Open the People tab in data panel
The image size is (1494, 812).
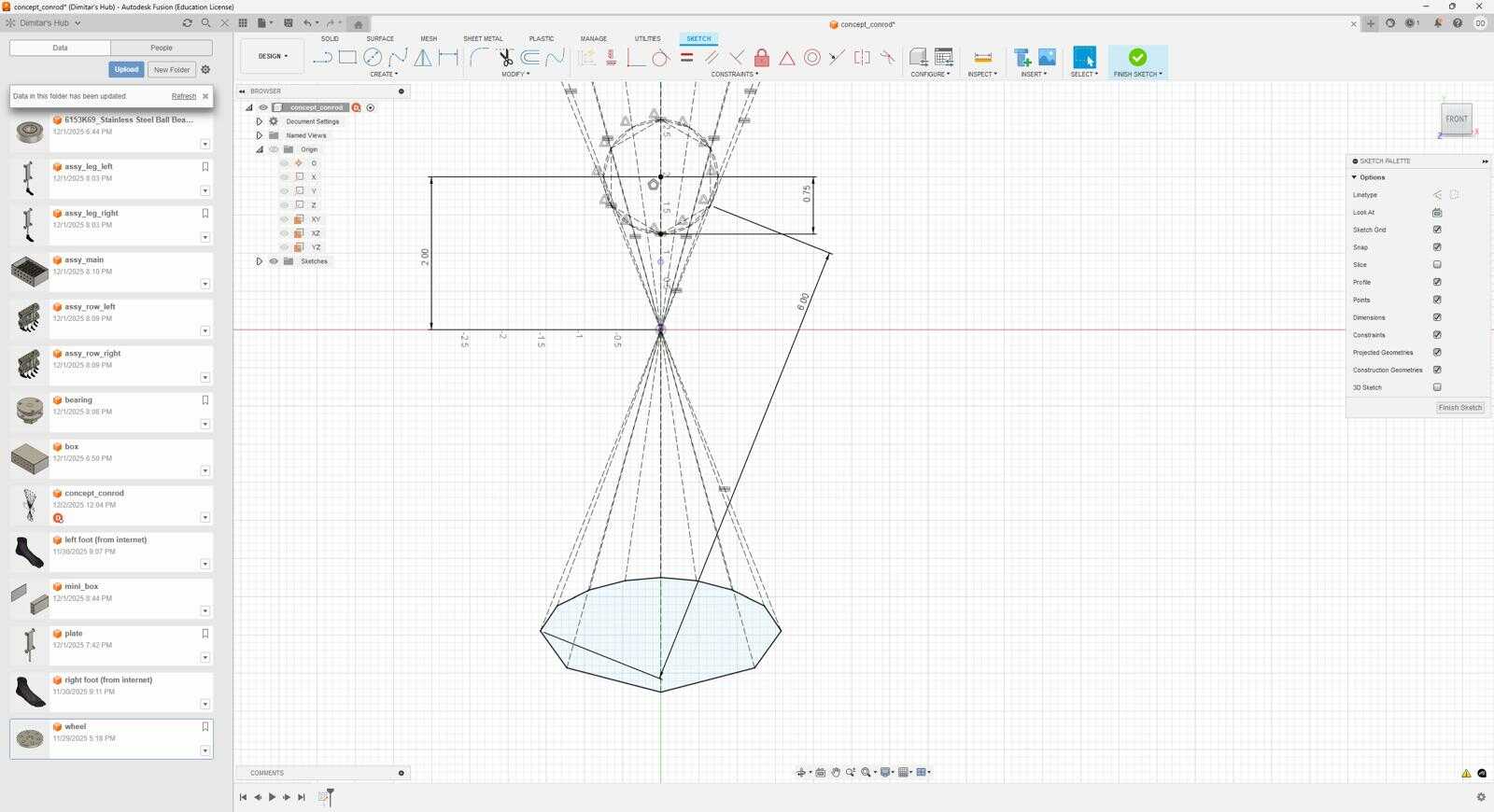tap(162, 48)
